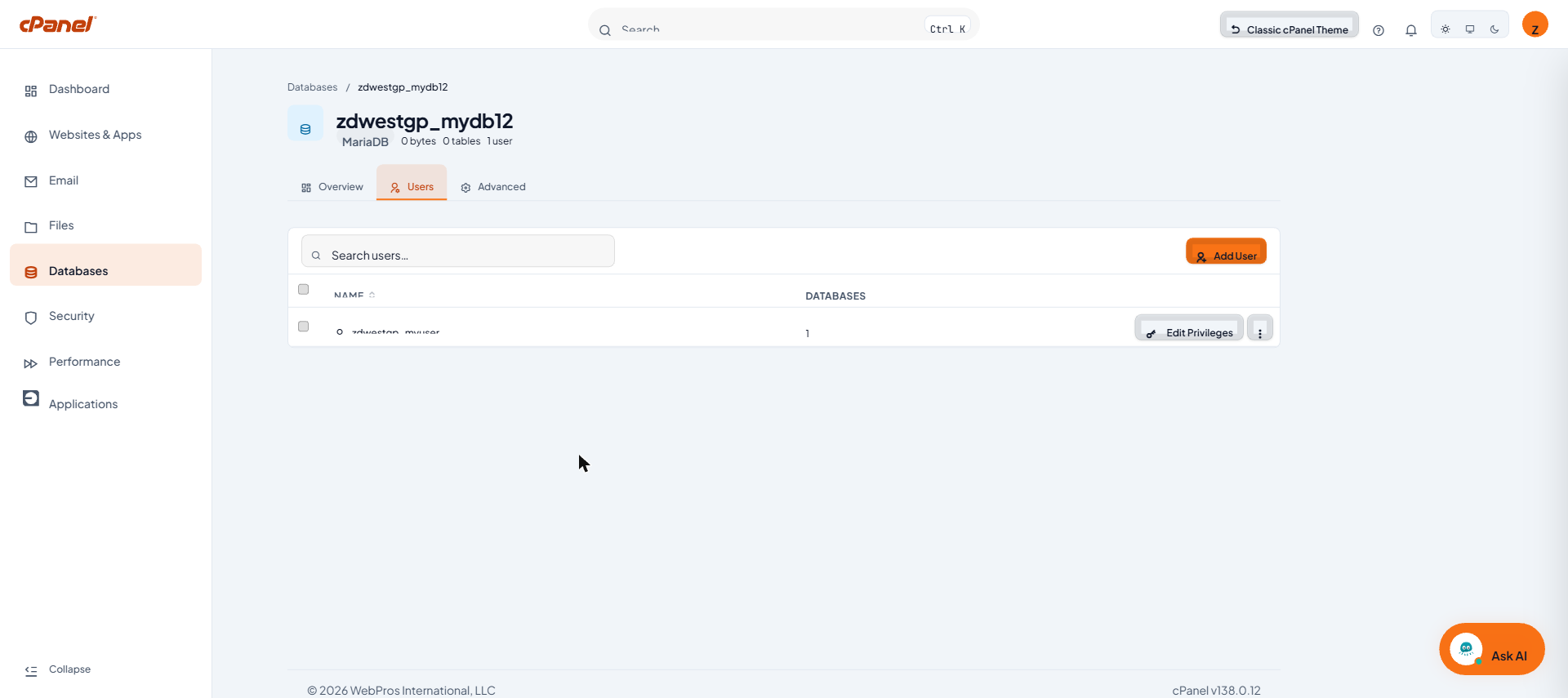Viewport: 1568px width, 698px height.
Task: Check the zdwestgp_myuser row checkbox
Action: click(304, 327)
